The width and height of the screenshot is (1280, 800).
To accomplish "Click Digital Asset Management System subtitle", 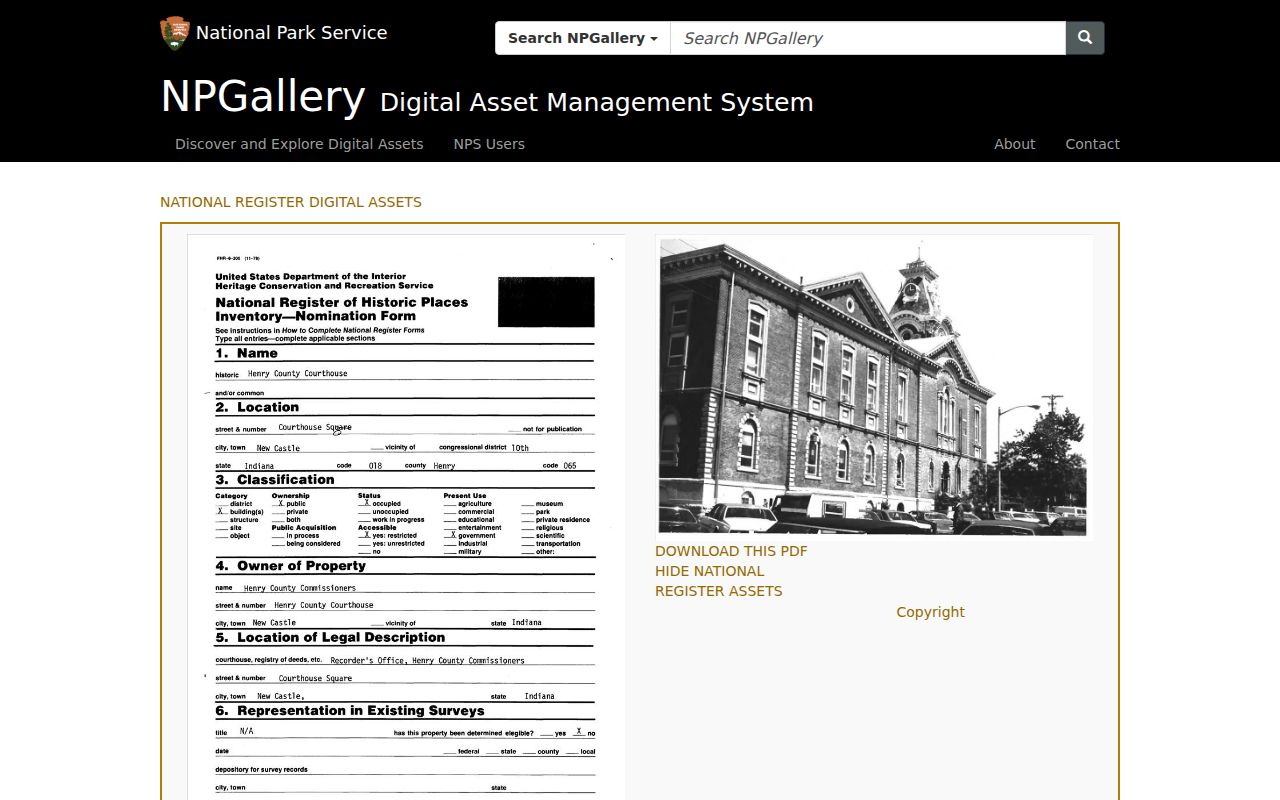I will pos(597,103).
